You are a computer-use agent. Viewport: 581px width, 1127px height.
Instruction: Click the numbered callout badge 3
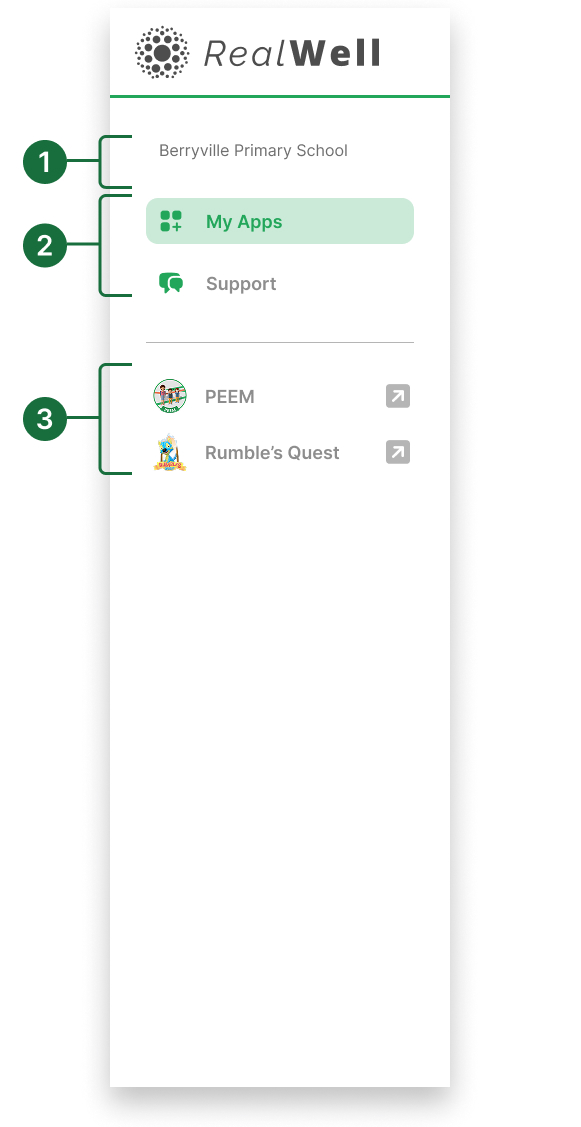point(44,419)
